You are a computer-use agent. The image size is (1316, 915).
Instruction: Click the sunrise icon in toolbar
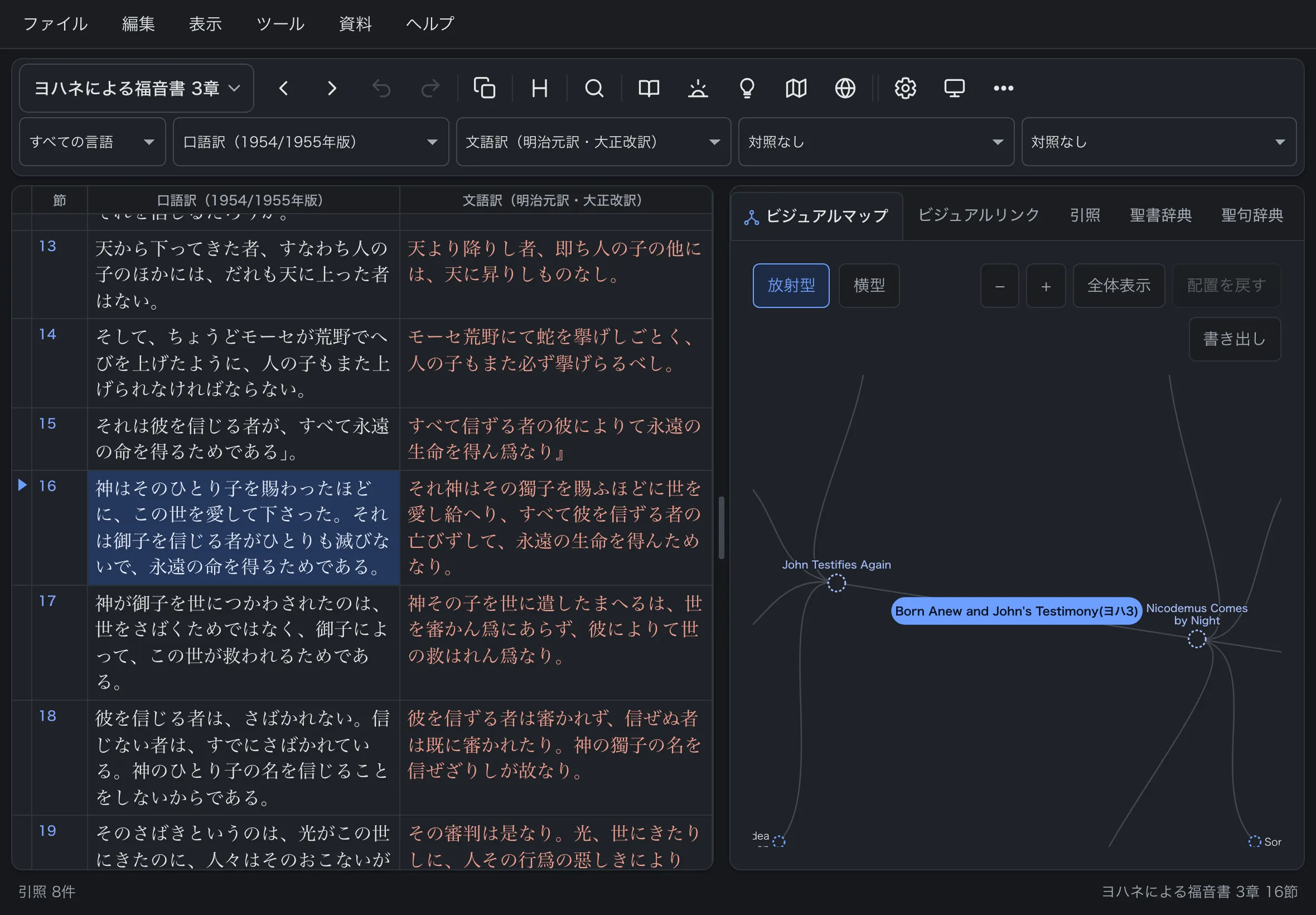pos(698,88)
